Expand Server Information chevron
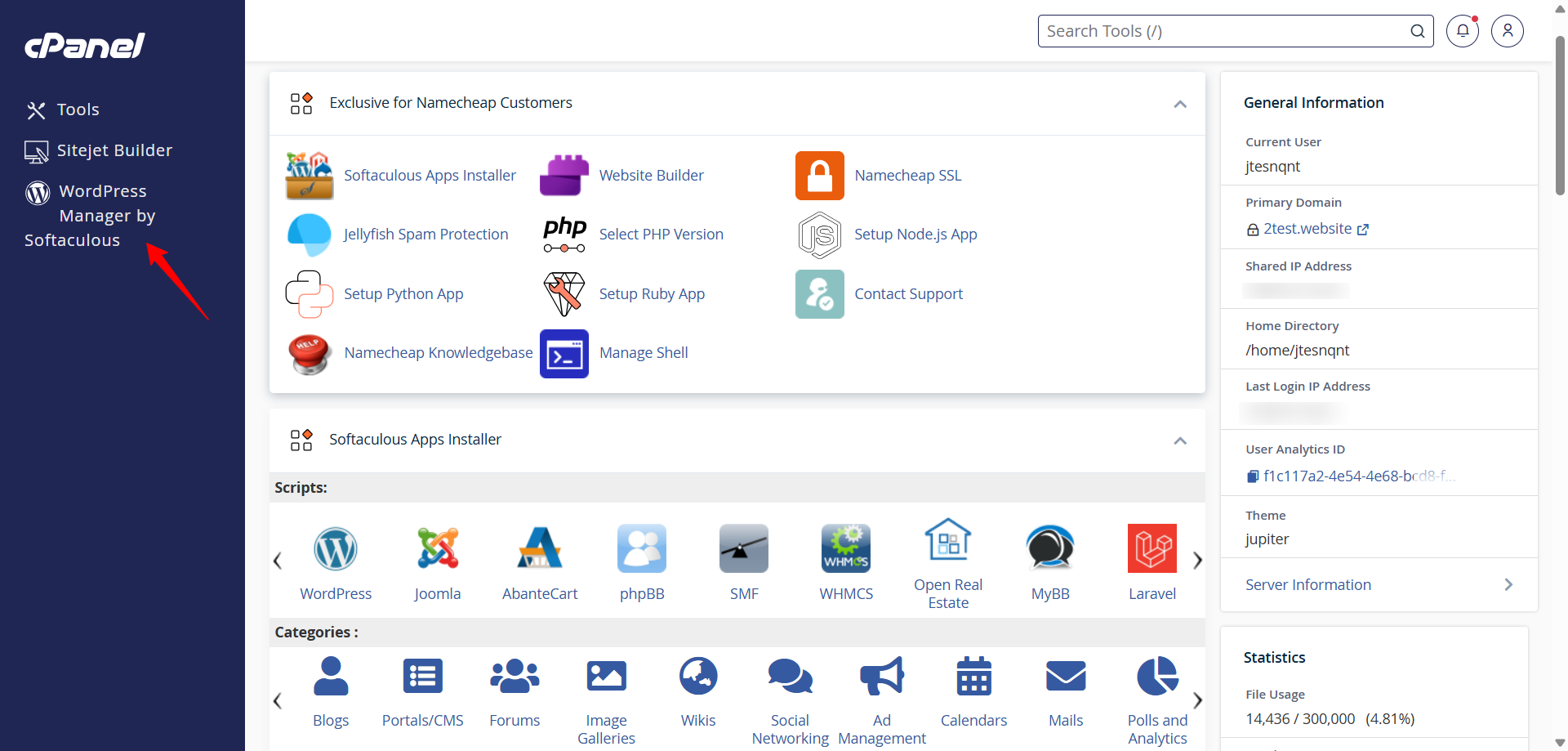Viewport: 1568px width, 751px height. (x=1508, y=584)
